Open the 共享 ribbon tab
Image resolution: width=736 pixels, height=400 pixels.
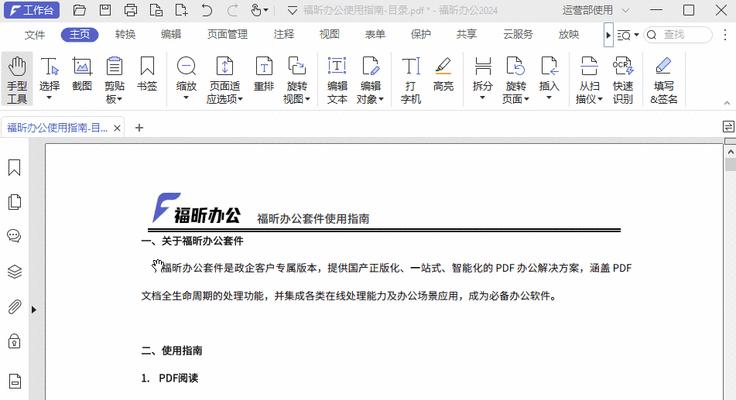point(466,34)
